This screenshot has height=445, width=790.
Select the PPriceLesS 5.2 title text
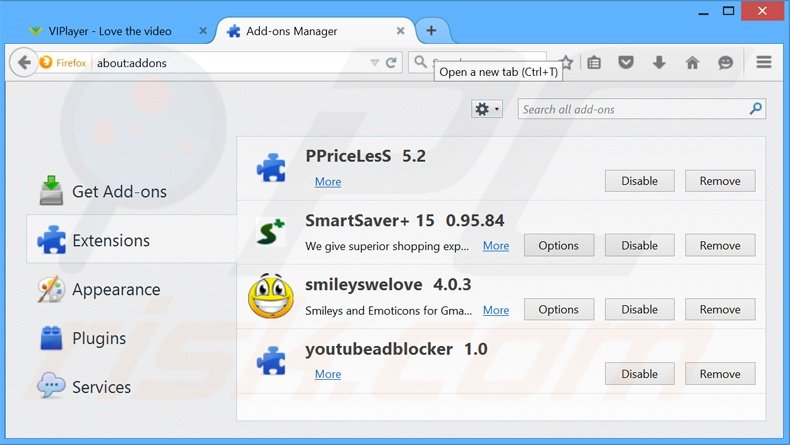(x=366, y=156)
